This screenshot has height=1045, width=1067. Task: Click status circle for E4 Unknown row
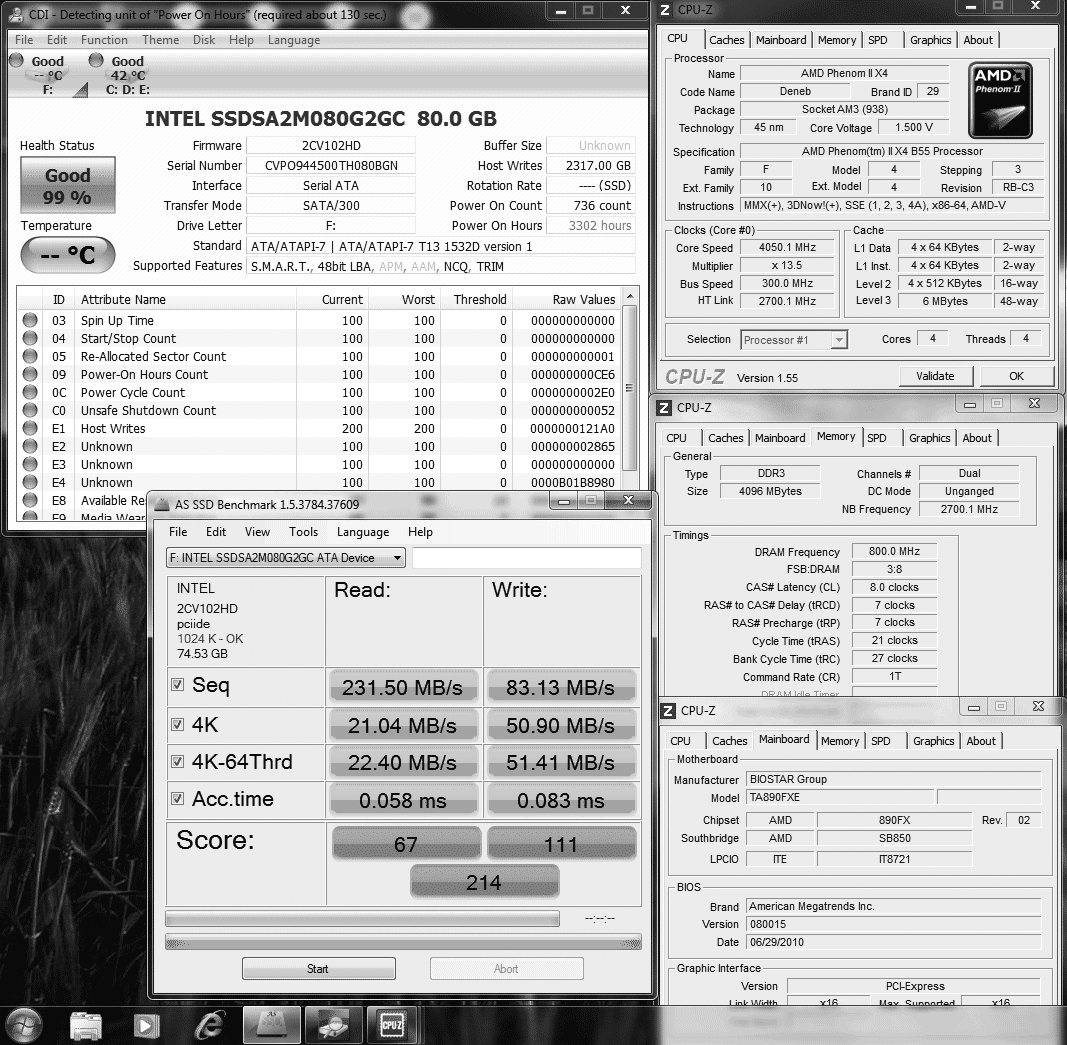30,482
